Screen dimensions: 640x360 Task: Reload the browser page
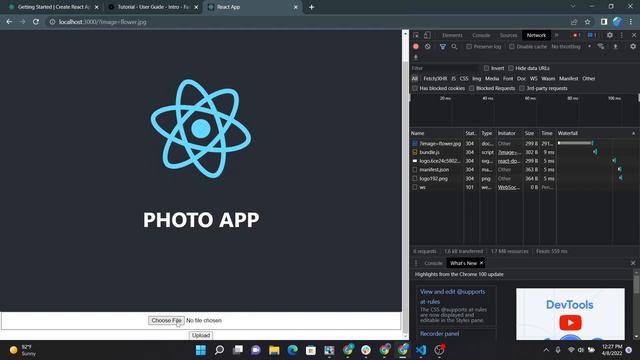point(36,22)
